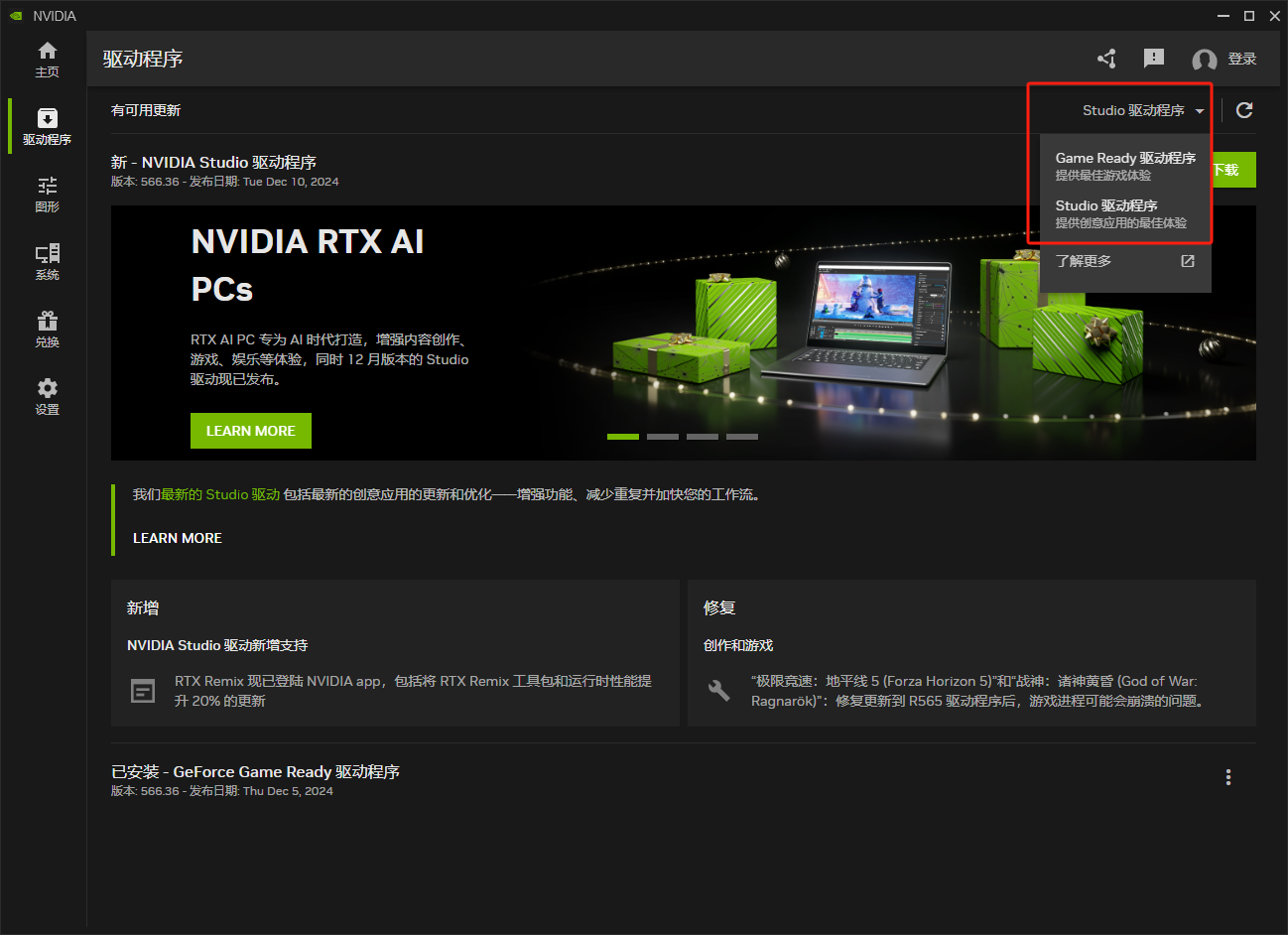Image resolution: width=1288 pixels, height=935 pixels.
Task: Click the wrench icon in 修复 panel
Action: [x=719, y=691]
